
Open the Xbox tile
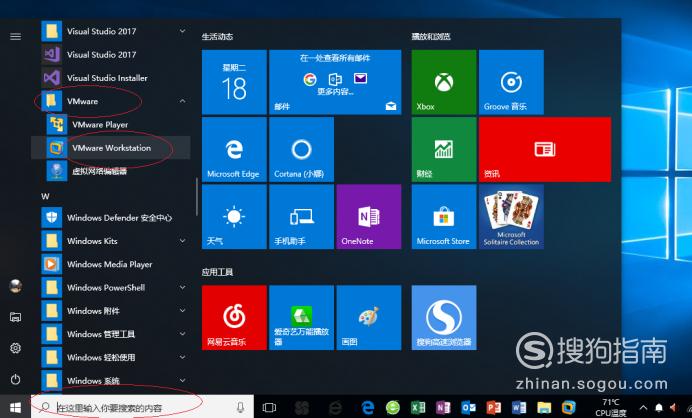(444, 82)
